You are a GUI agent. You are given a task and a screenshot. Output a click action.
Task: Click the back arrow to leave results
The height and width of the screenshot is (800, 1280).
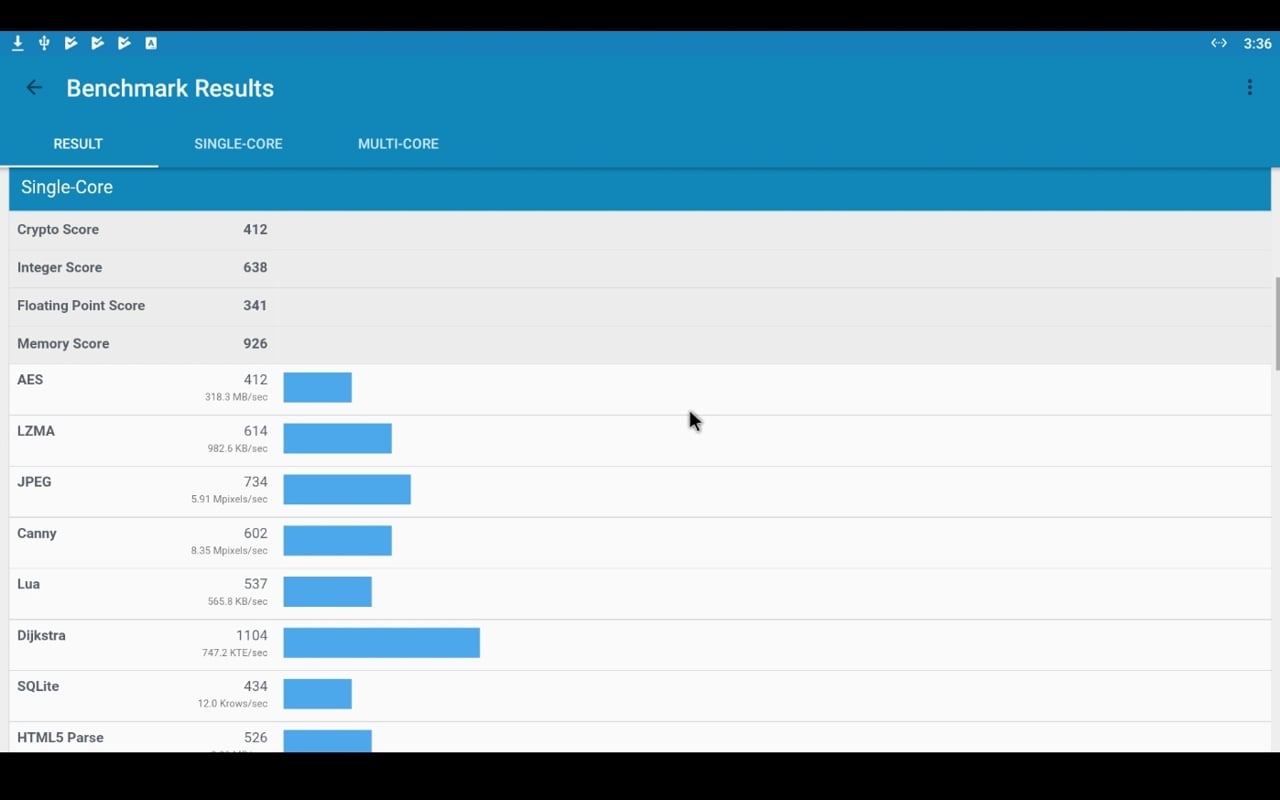click(x=34, y=87)
